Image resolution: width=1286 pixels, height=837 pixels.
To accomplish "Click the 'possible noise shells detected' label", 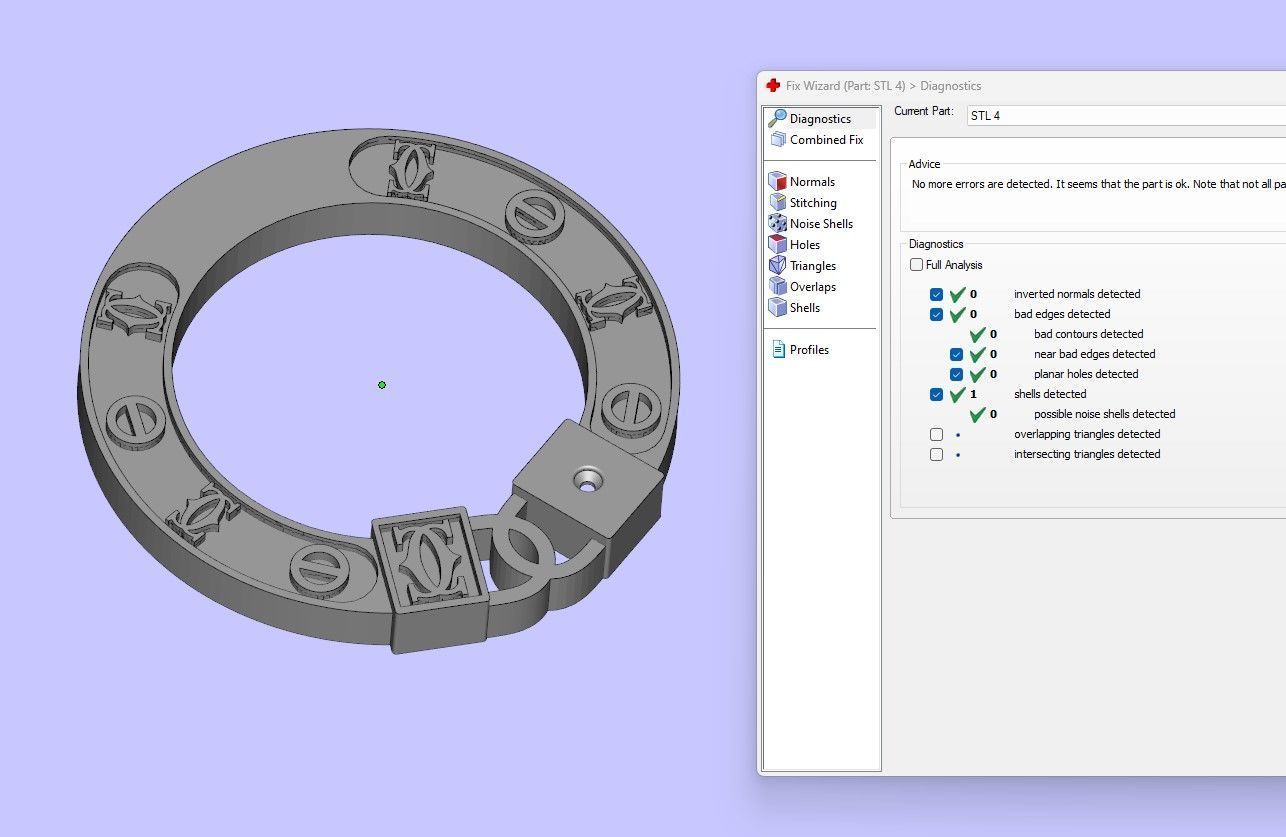I will 1104,414.
